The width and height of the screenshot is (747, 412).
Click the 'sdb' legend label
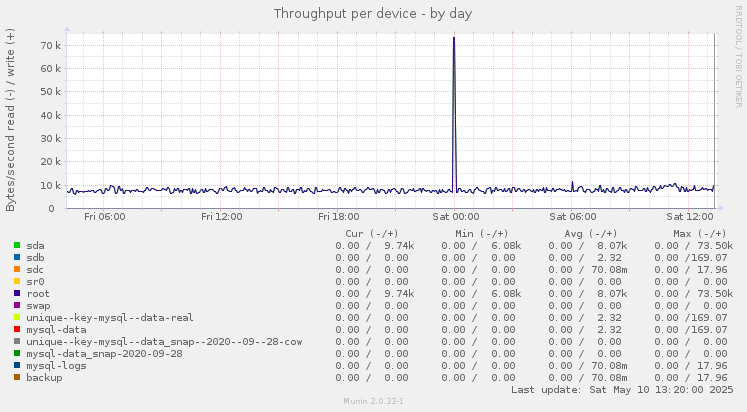point(35,258)
